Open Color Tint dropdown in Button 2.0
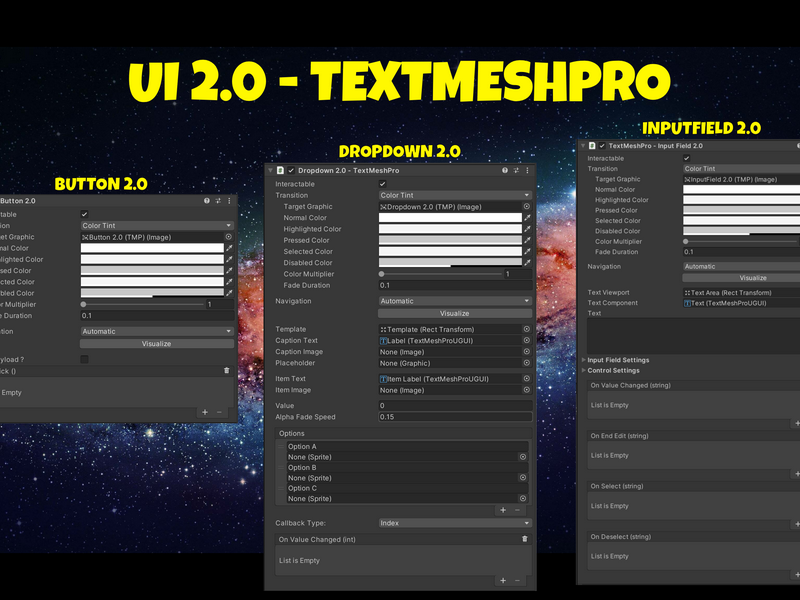The height and width of the screenshot is (600, 800). tap(157, 226)
